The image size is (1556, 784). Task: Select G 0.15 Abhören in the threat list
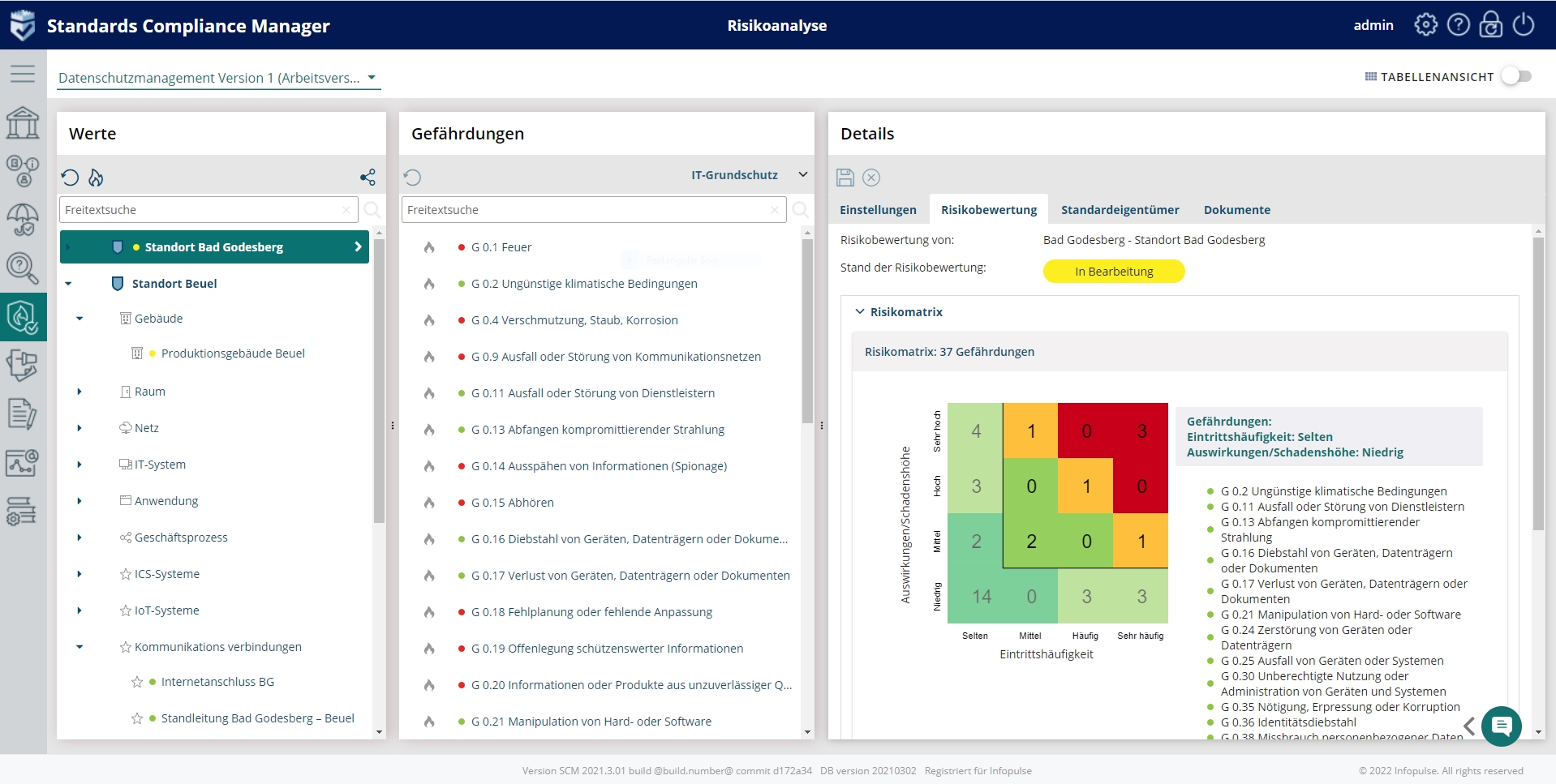[512, 503]
